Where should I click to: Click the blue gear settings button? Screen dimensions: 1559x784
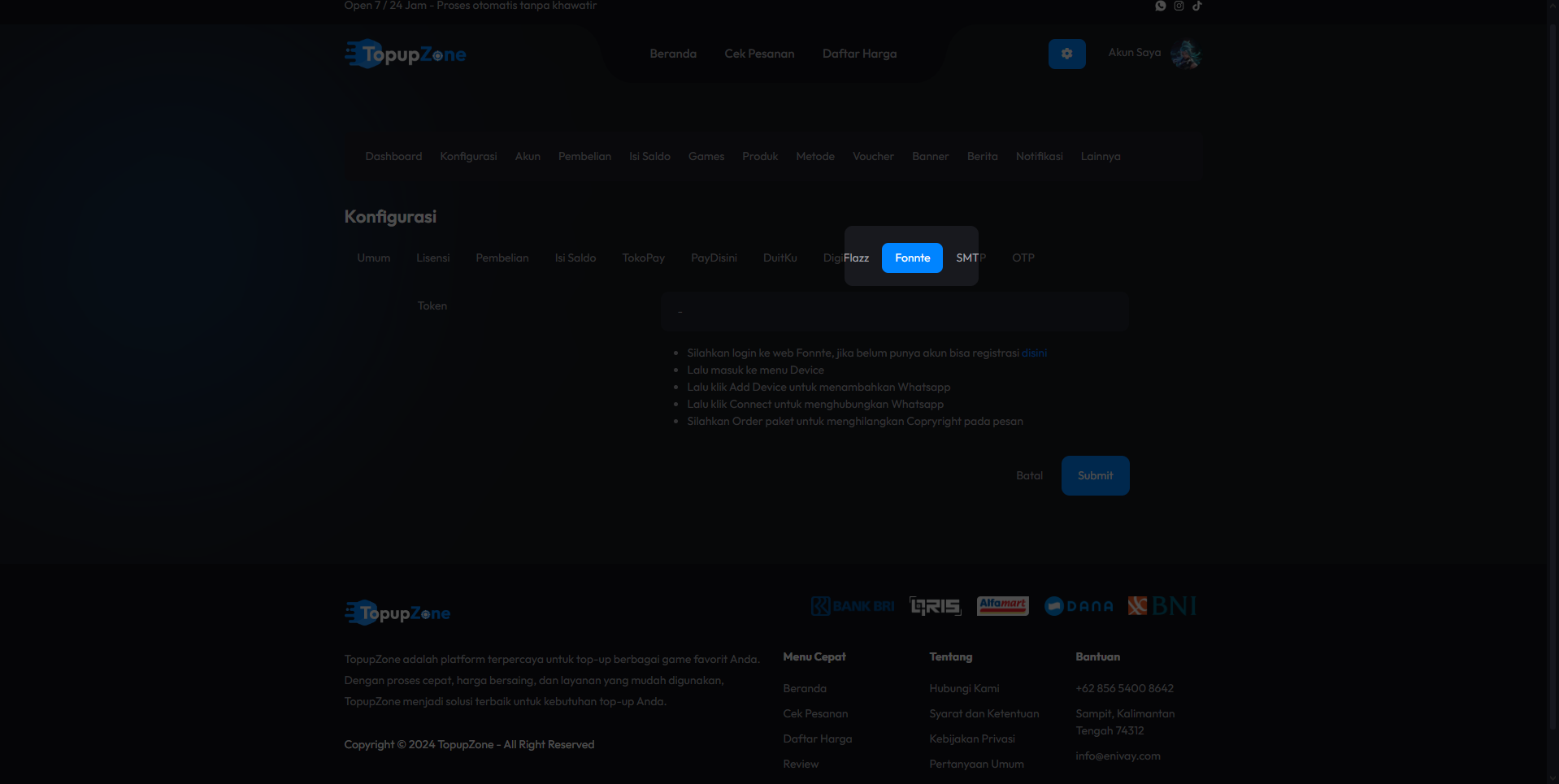(x=1067, y=54)
